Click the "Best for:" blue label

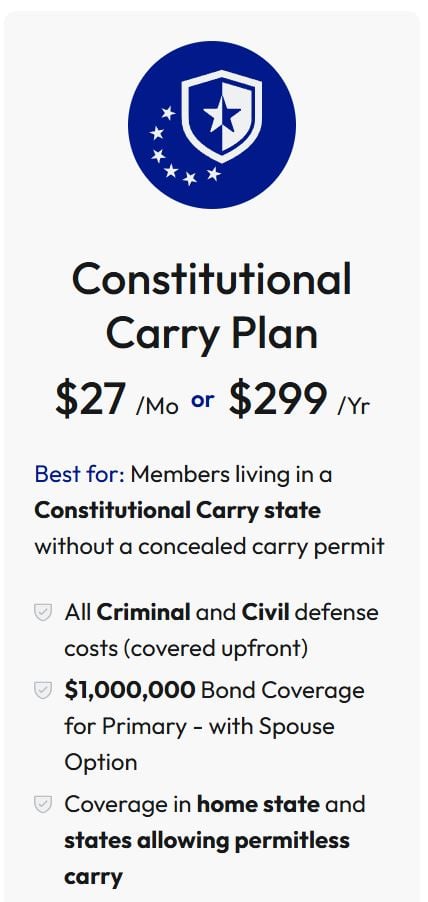pos(79,475)
